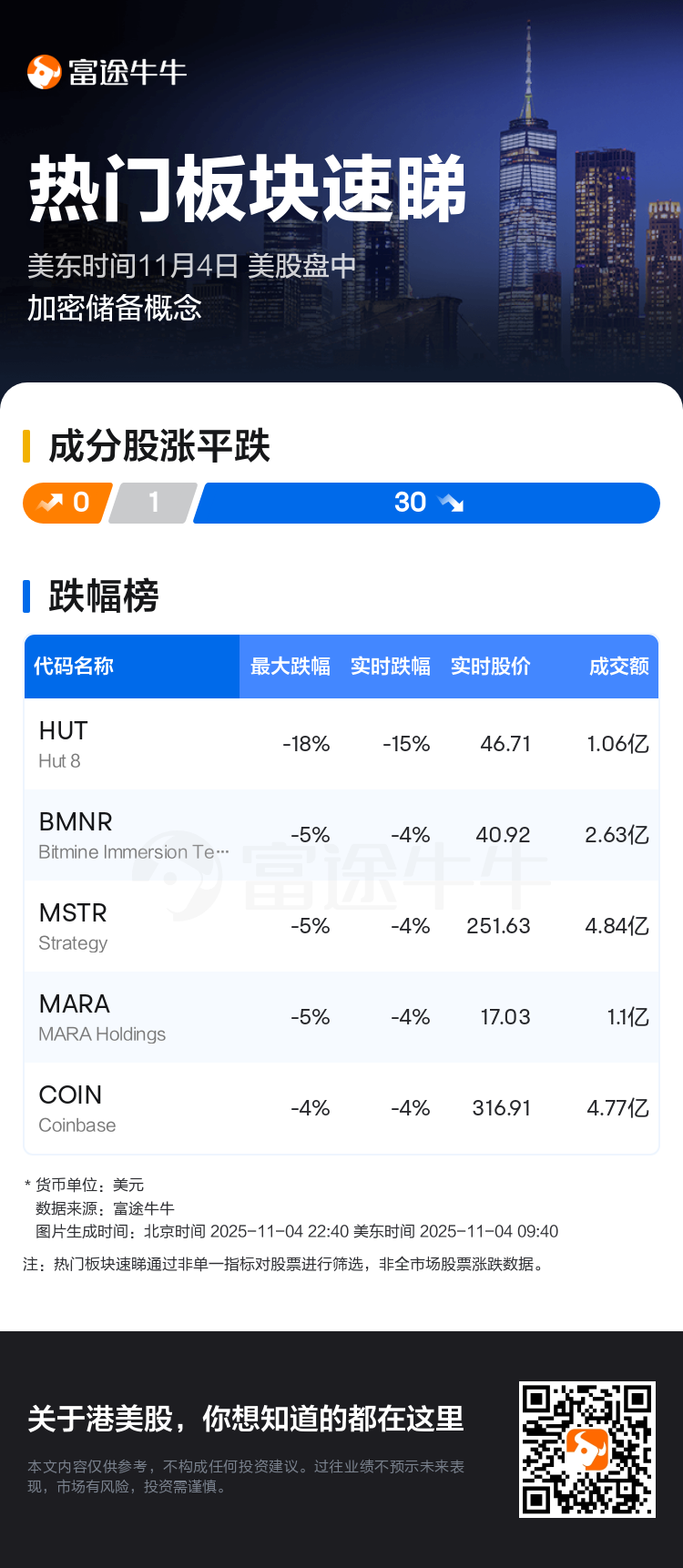Open the COIN Coinbase stock row

point(341,1108)
